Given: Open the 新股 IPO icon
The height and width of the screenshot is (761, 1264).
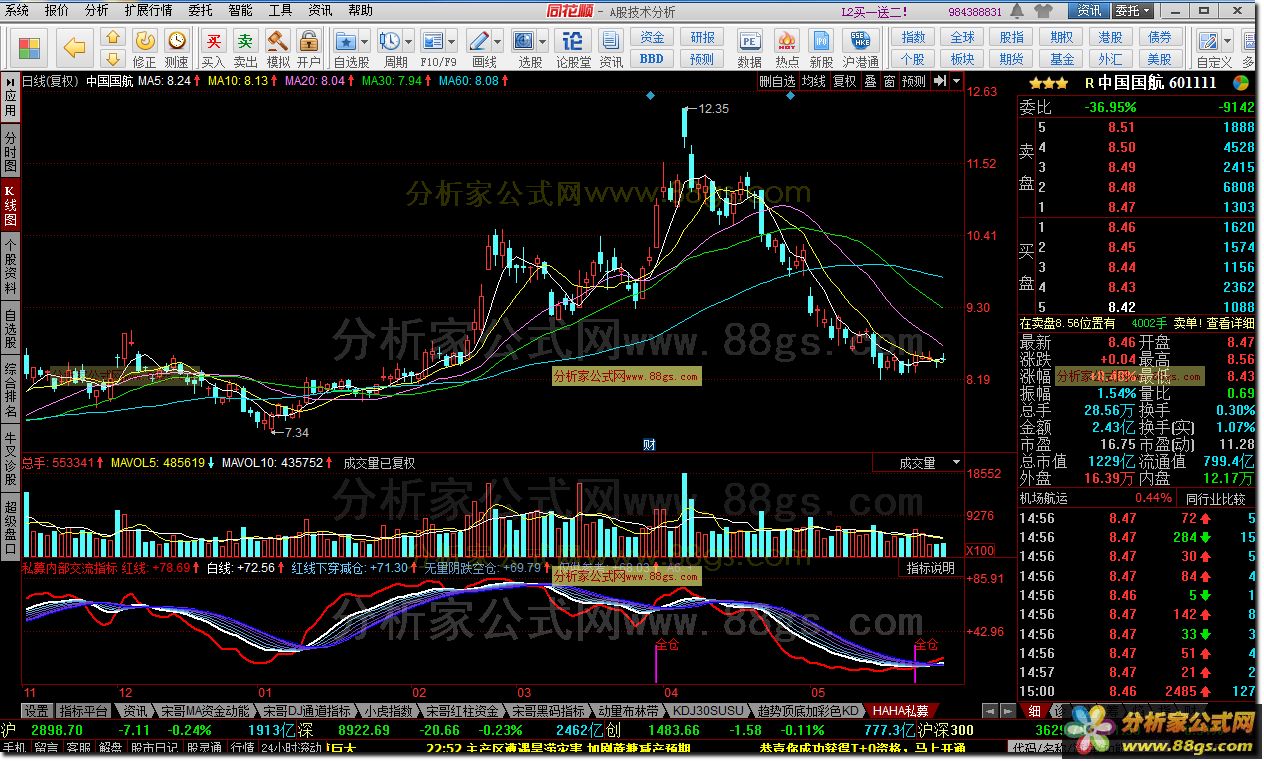Looking at the screenshot, I should click(822, 41).
